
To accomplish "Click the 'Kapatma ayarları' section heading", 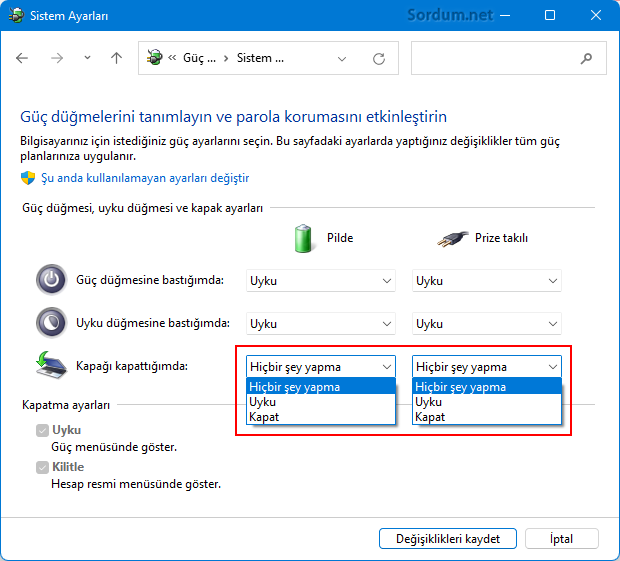I will pos(66,405).
